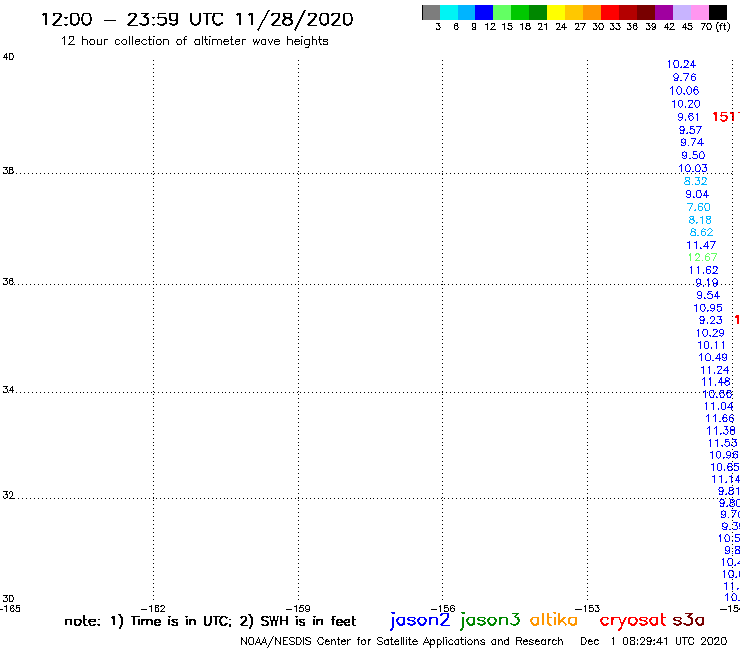Click the note 'Time is in UTC; SWH is in feet'
This screenshot has height=650, width=740.
(x=210, y=621)
